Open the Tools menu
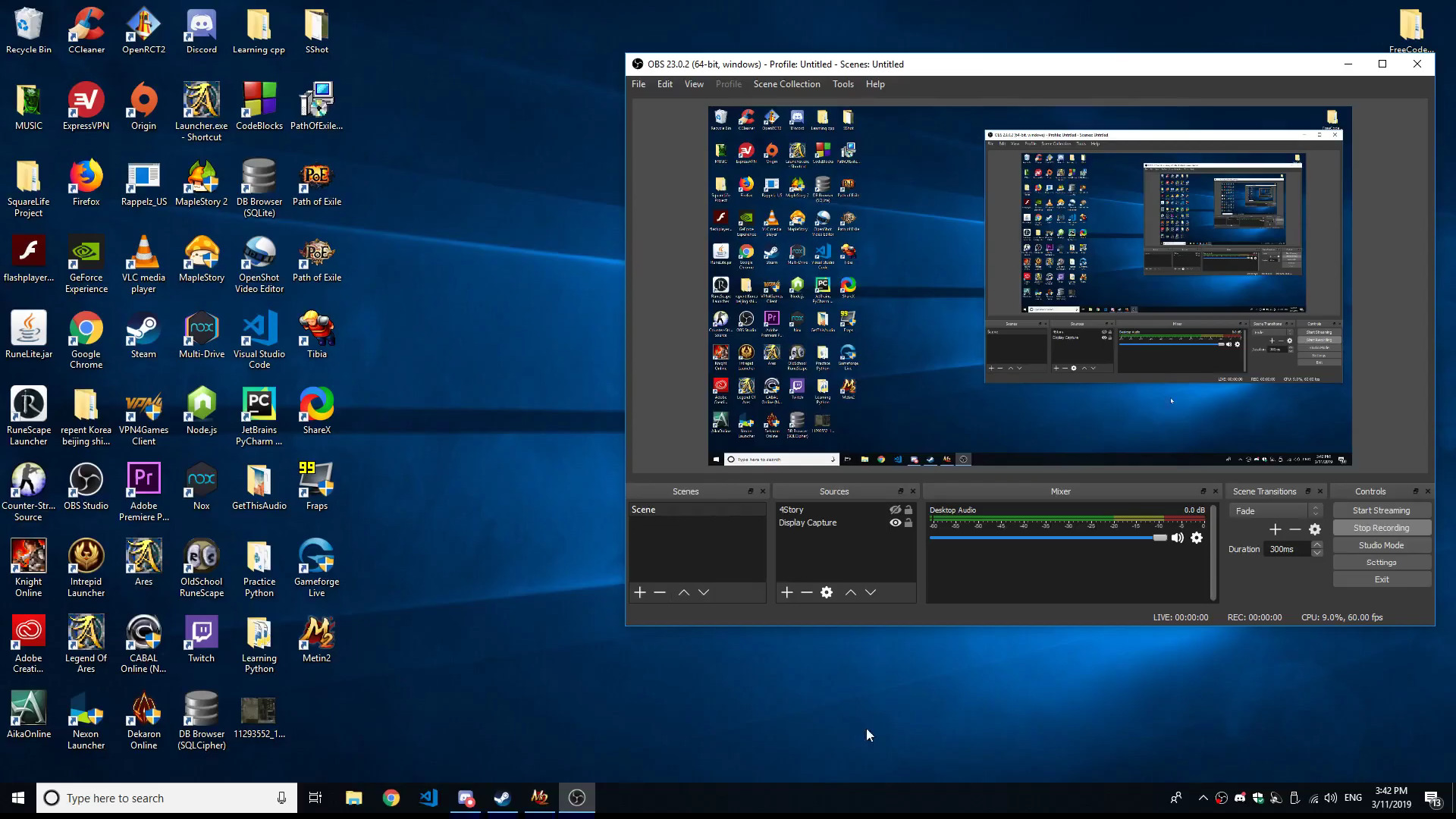The width and height of the screenshot is (1456, 819). pos(843,84)
